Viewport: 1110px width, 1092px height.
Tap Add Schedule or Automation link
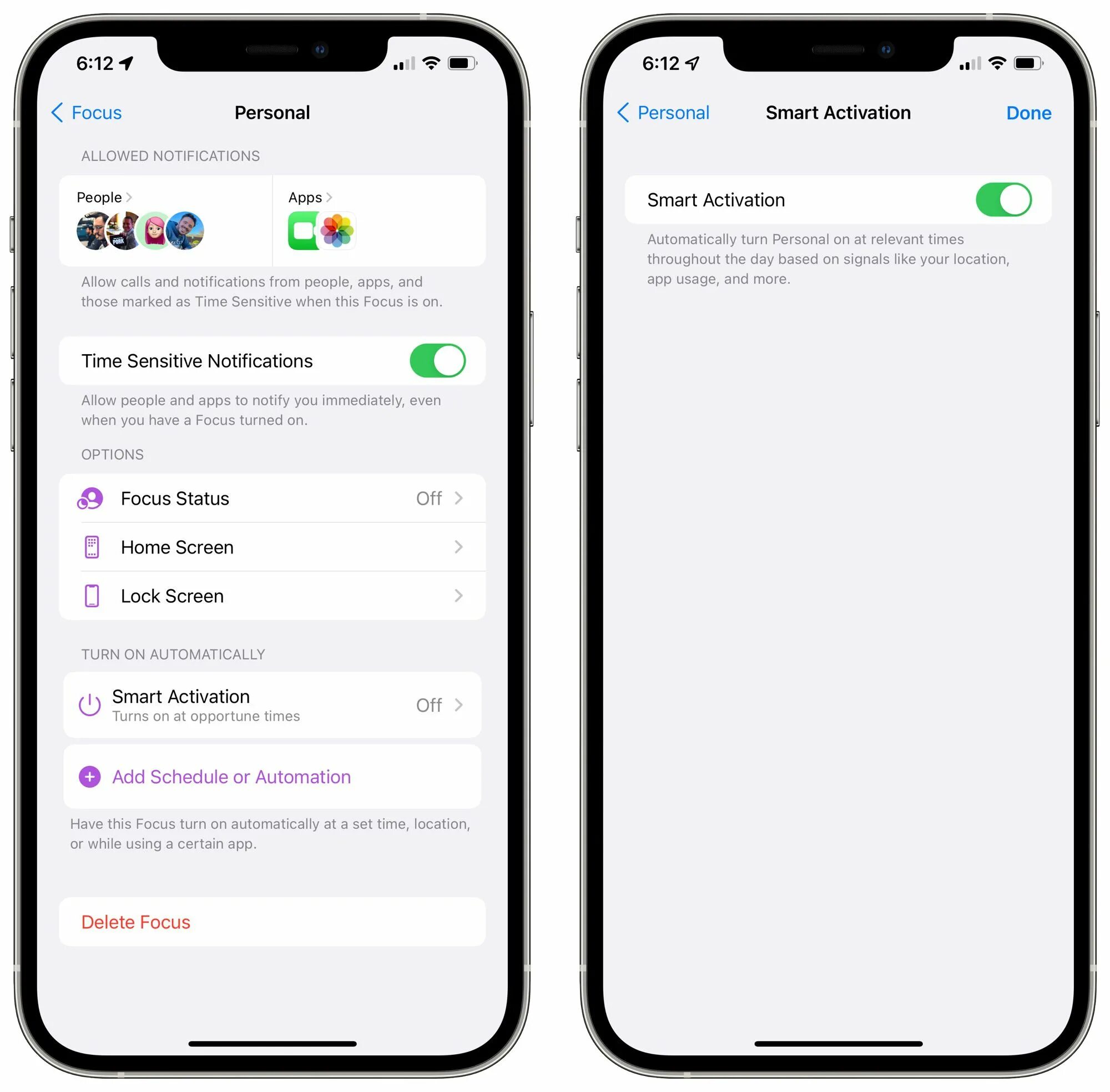pyautogui.click(x=274, y=776)
